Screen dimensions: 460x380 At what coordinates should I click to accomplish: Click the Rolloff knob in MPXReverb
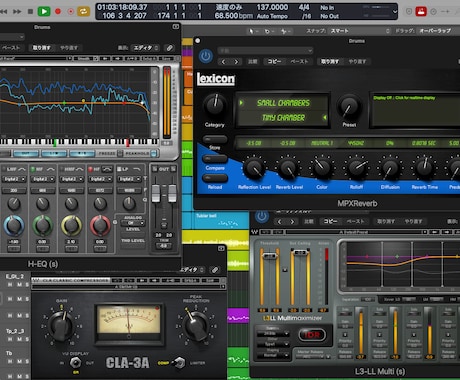[x=357, y=168]
